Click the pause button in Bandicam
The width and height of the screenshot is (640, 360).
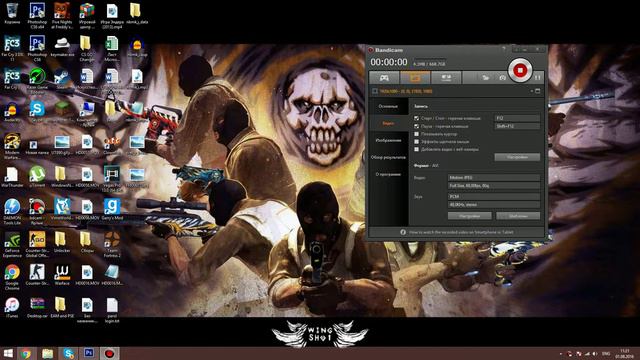click(x=538, y=77)
